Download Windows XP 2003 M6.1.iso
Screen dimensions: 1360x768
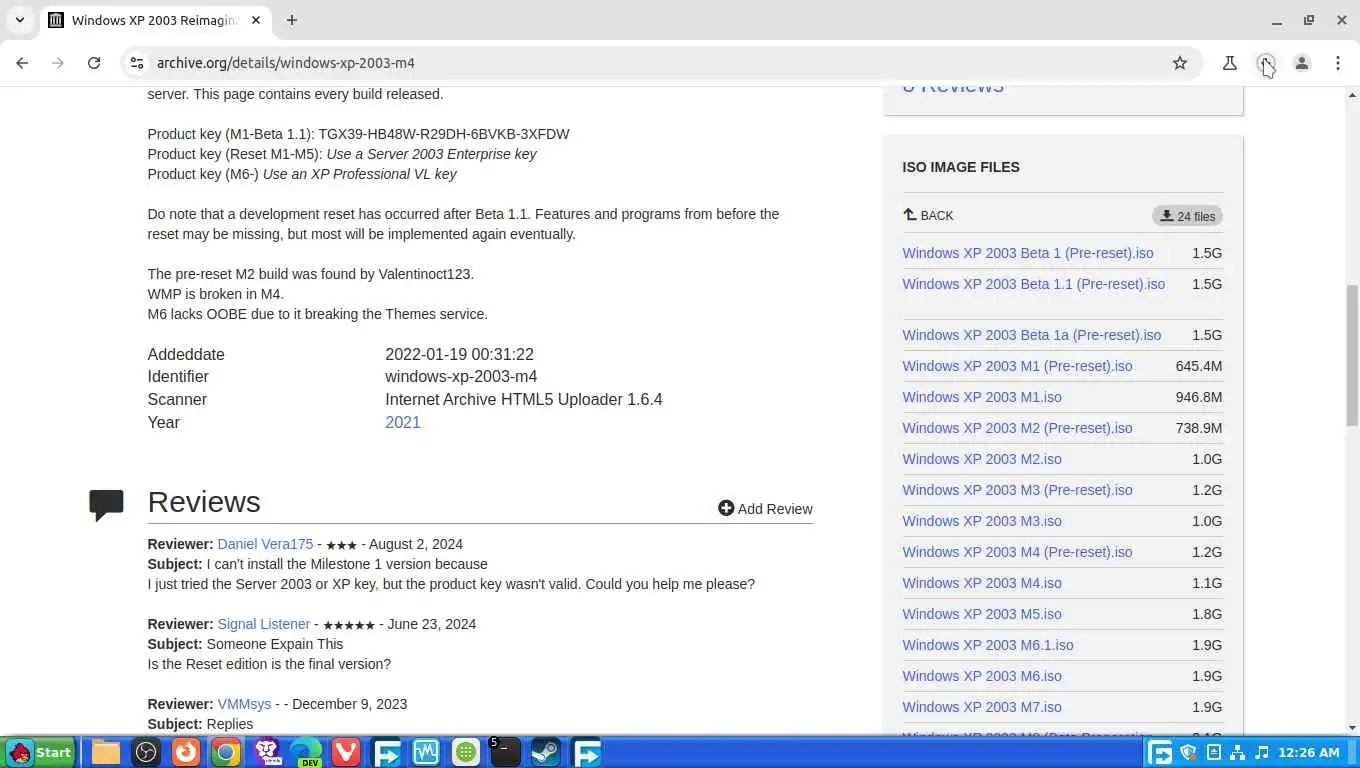point(988,645)
